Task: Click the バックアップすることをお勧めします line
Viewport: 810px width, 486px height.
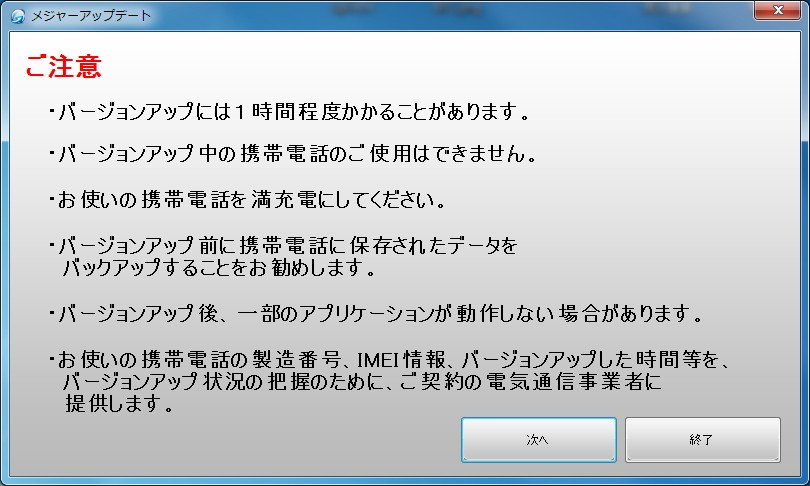Action: [x=219, y=268]
